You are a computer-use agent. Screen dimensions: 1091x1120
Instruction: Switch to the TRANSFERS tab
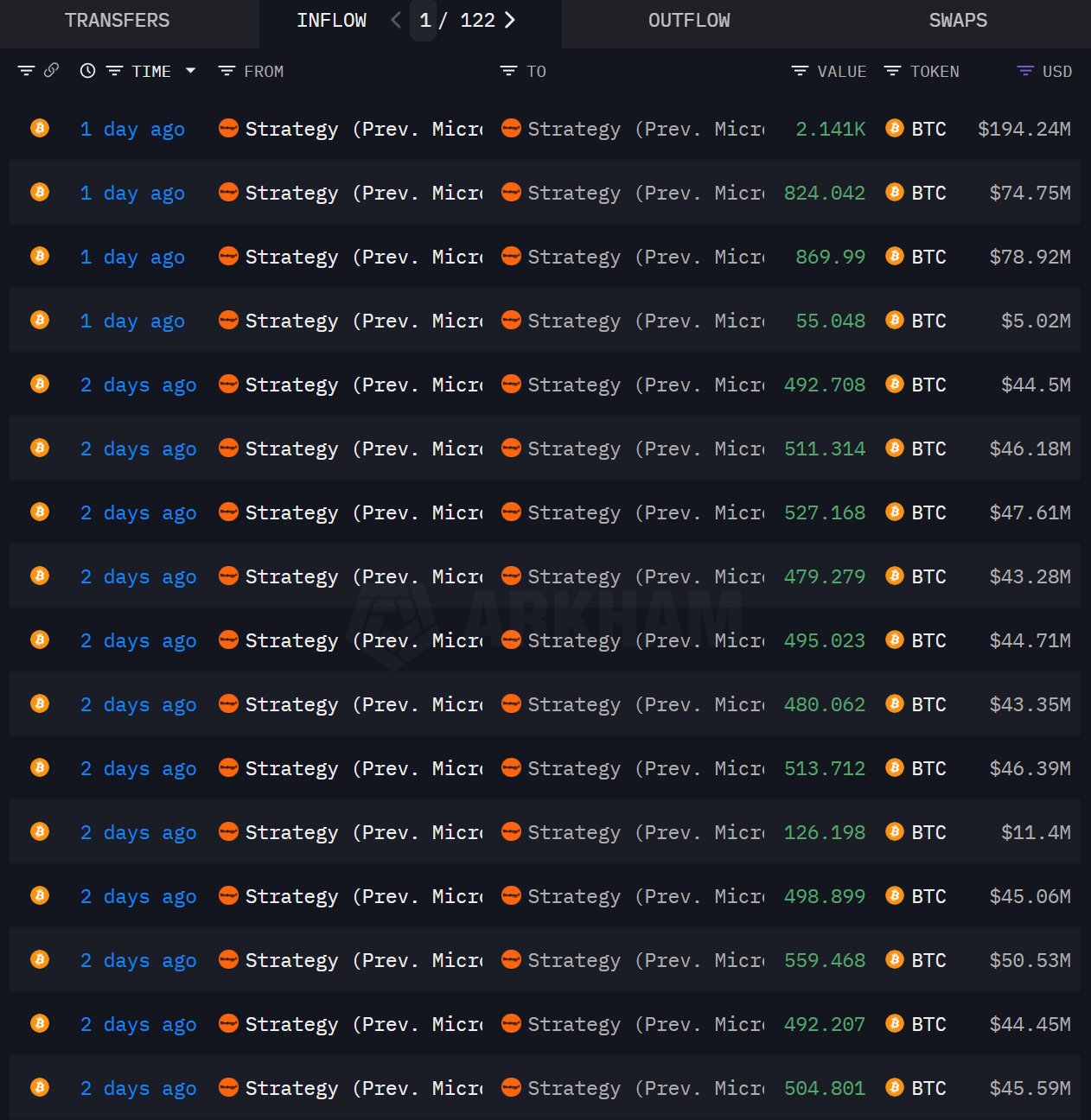(x=117, y=20)
